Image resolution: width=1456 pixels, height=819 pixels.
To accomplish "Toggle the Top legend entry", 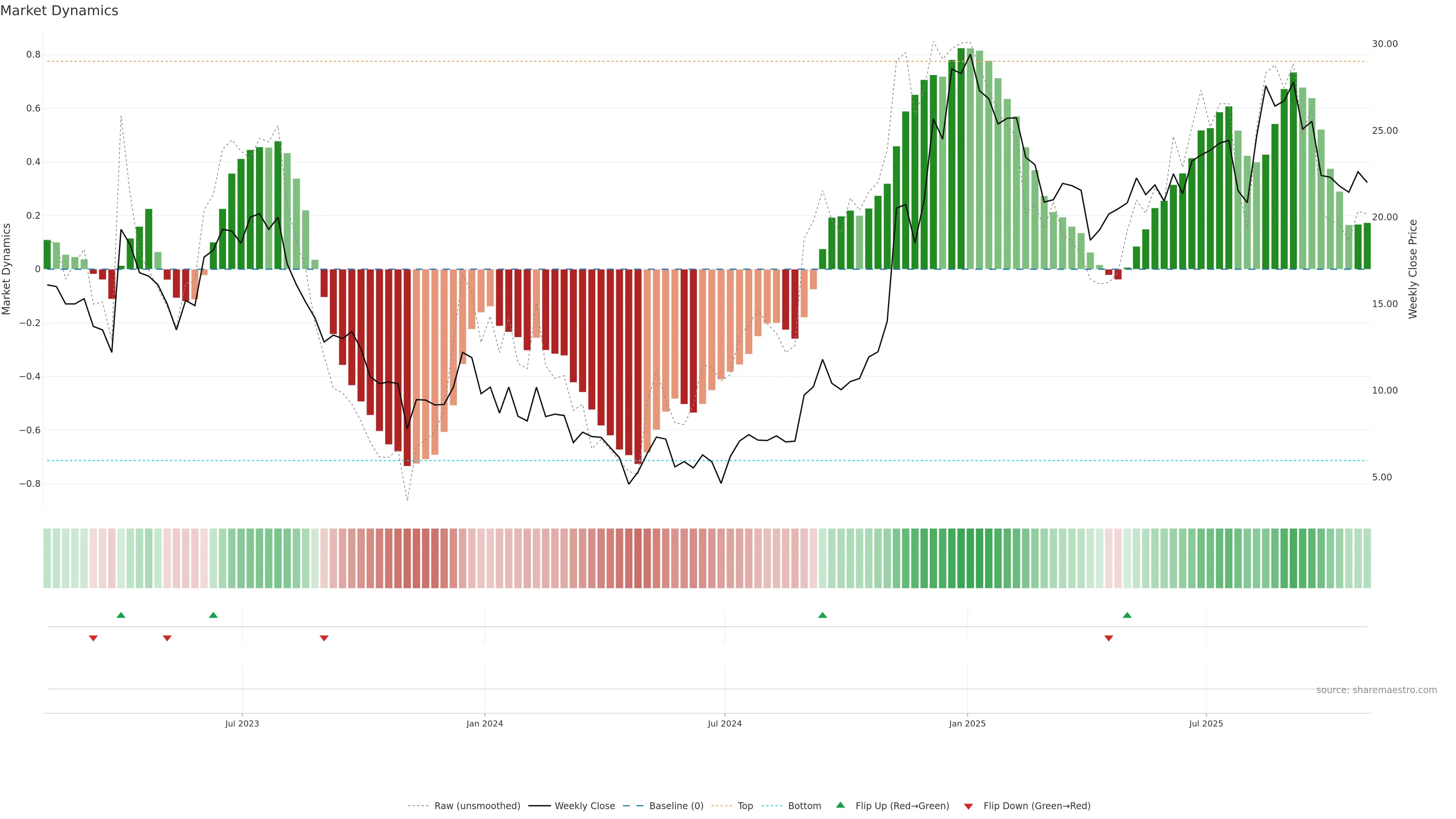I will pyautogui.click(x=745, y=806).
